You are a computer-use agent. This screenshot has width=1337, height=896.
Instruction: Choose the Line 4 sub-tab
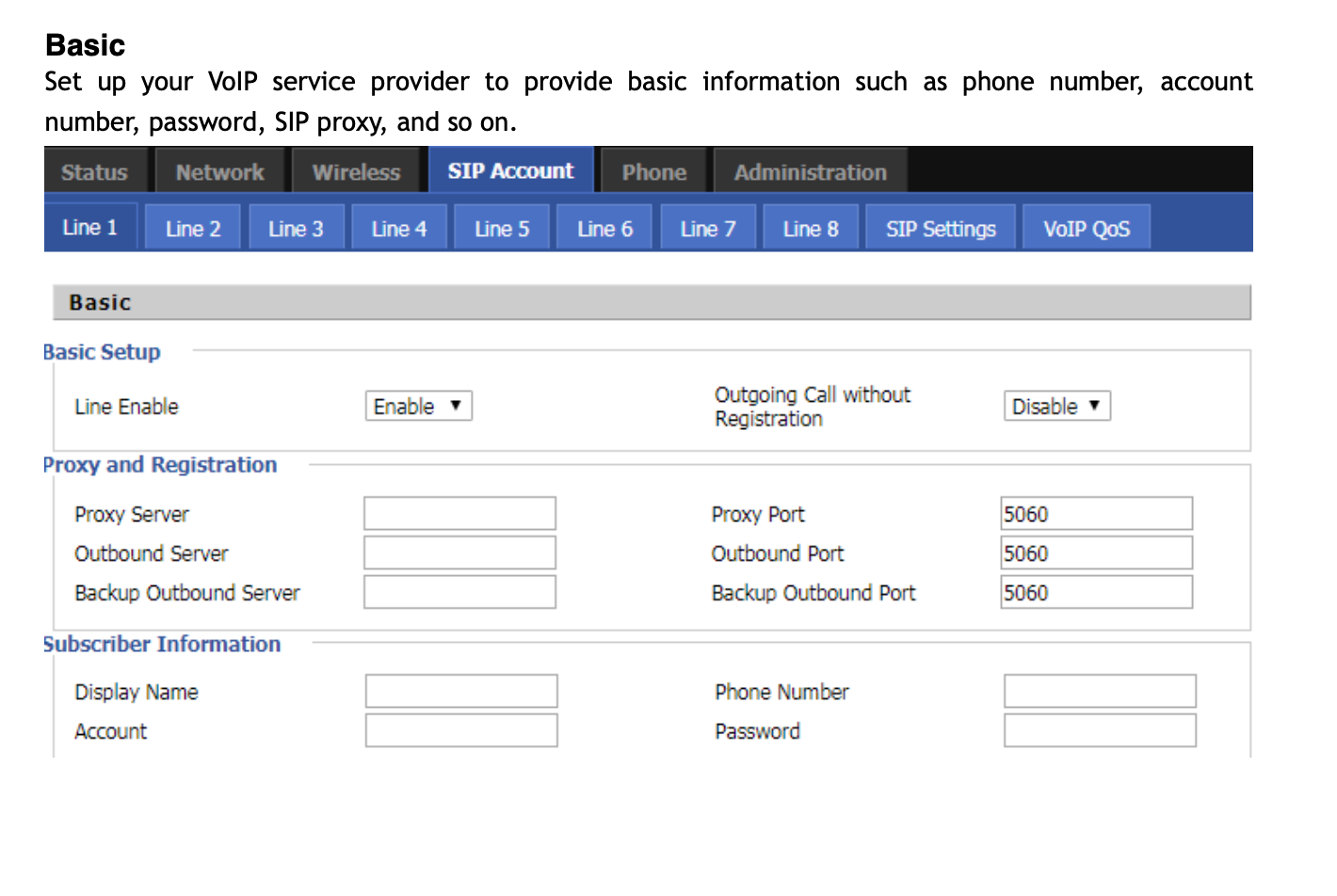tap(399, 229)
